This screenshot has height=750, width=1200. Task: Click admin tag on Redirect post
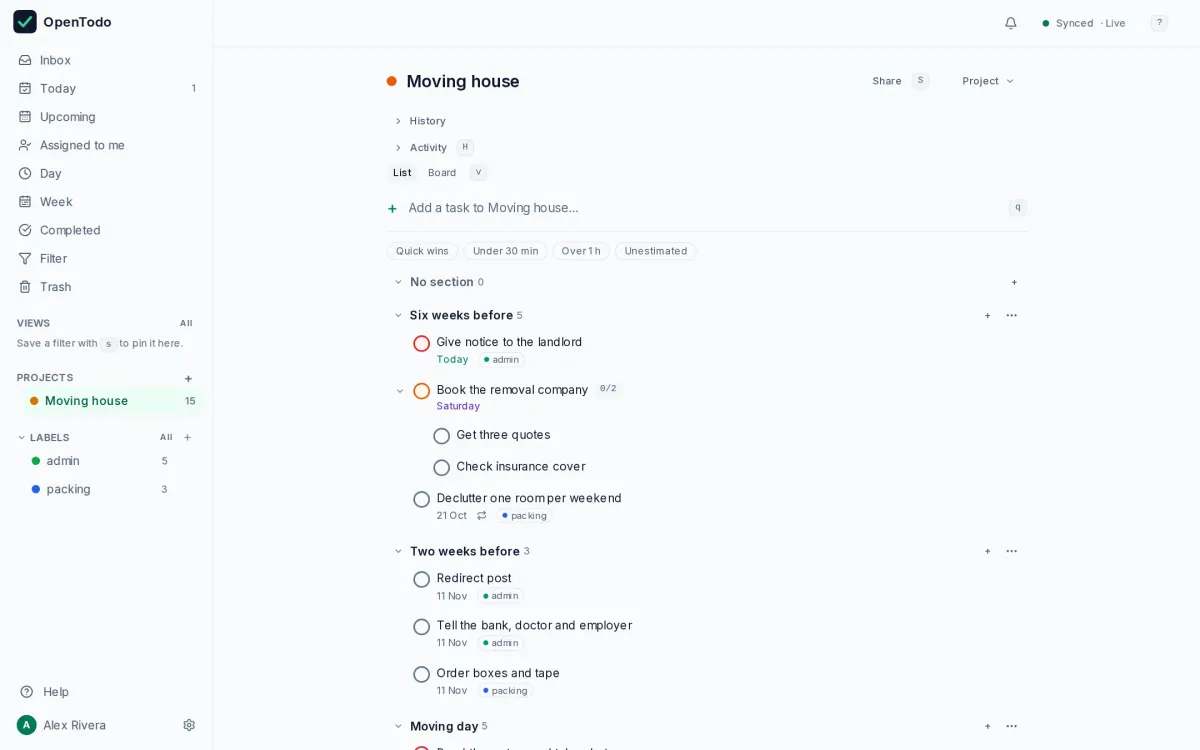coord(500,596)
